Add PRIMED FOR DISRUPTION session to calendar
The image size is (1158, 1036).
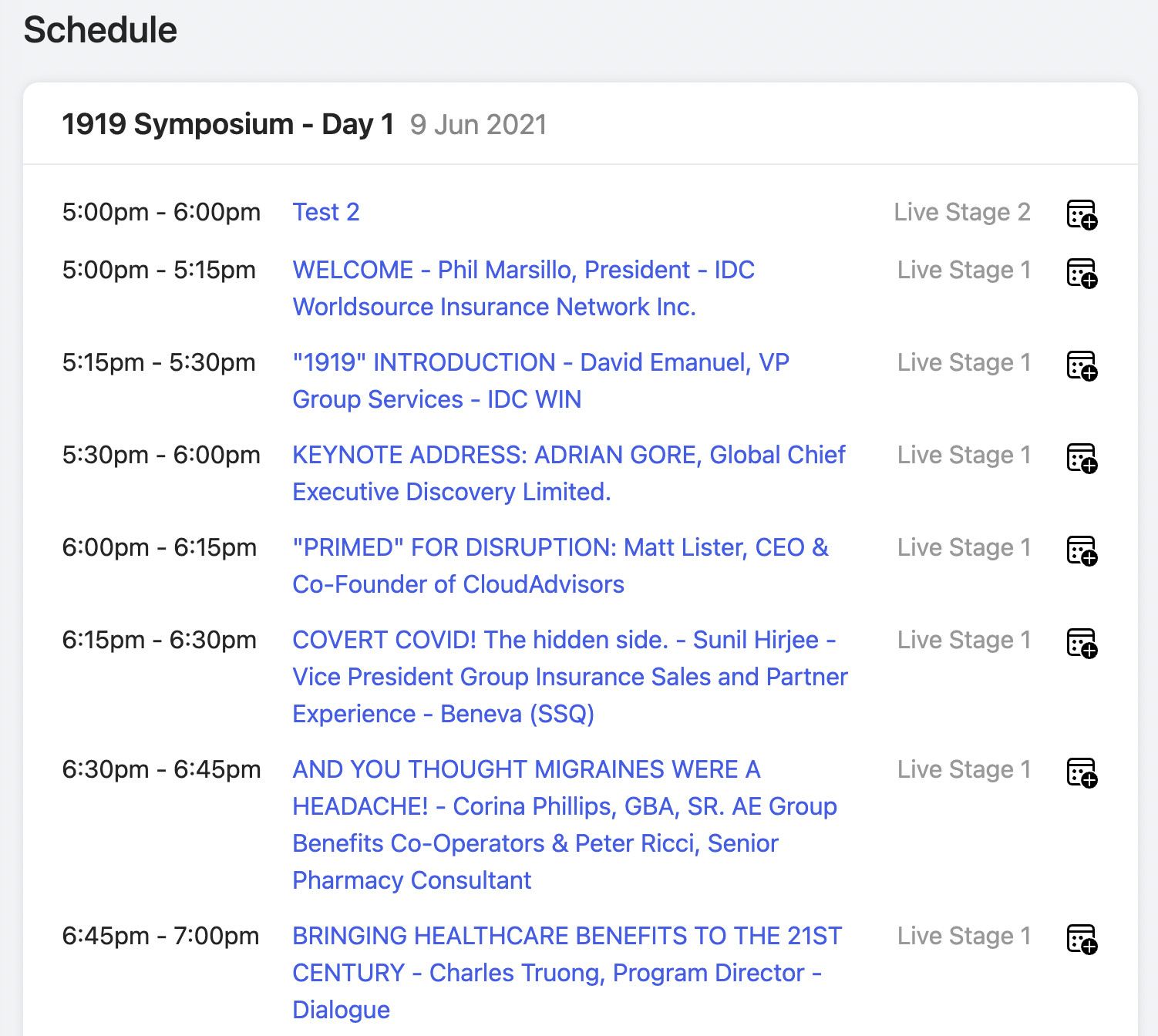(1082, 550)
